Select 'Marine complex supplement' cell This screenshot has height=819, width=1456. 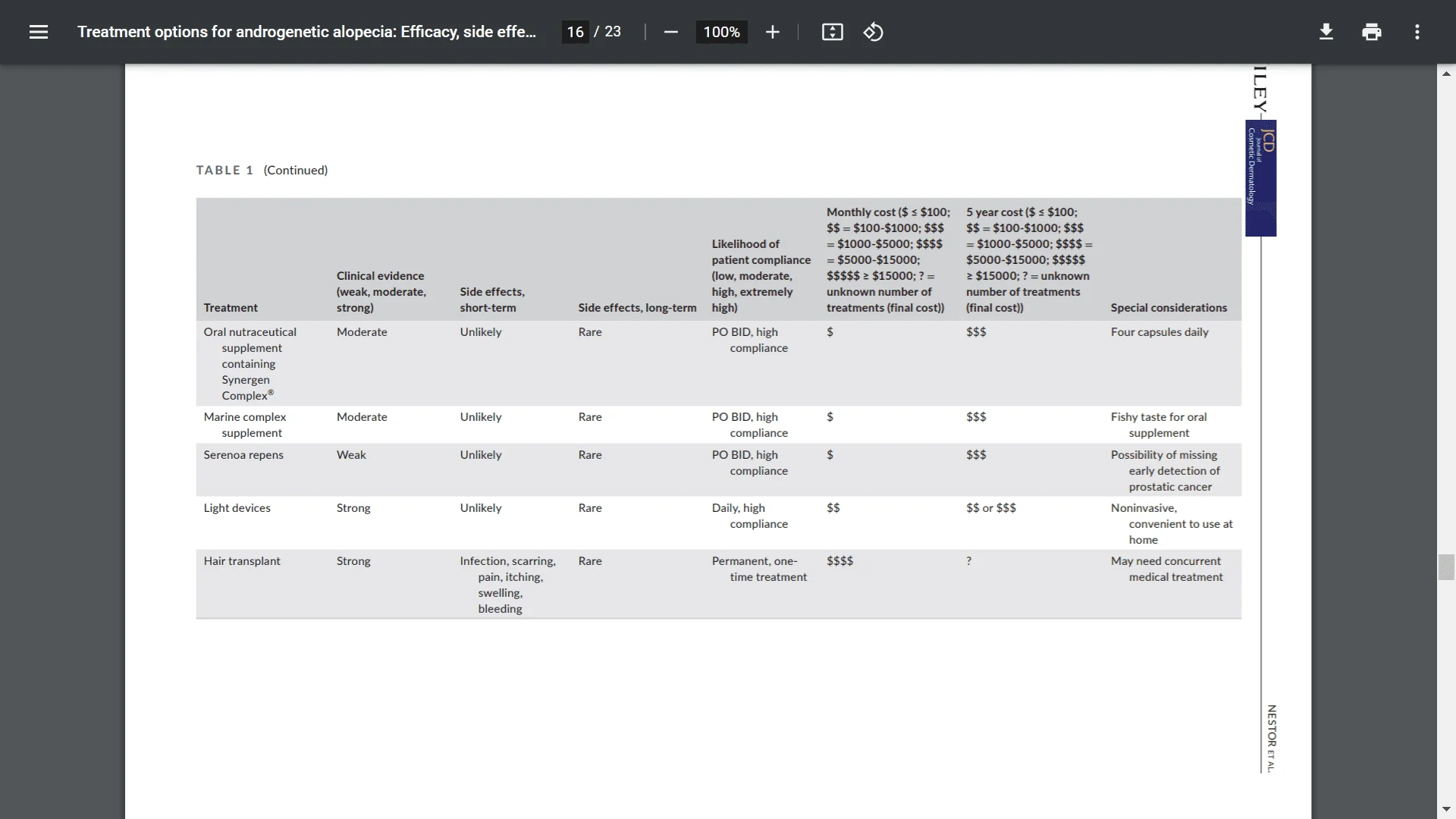coord(245,425)
